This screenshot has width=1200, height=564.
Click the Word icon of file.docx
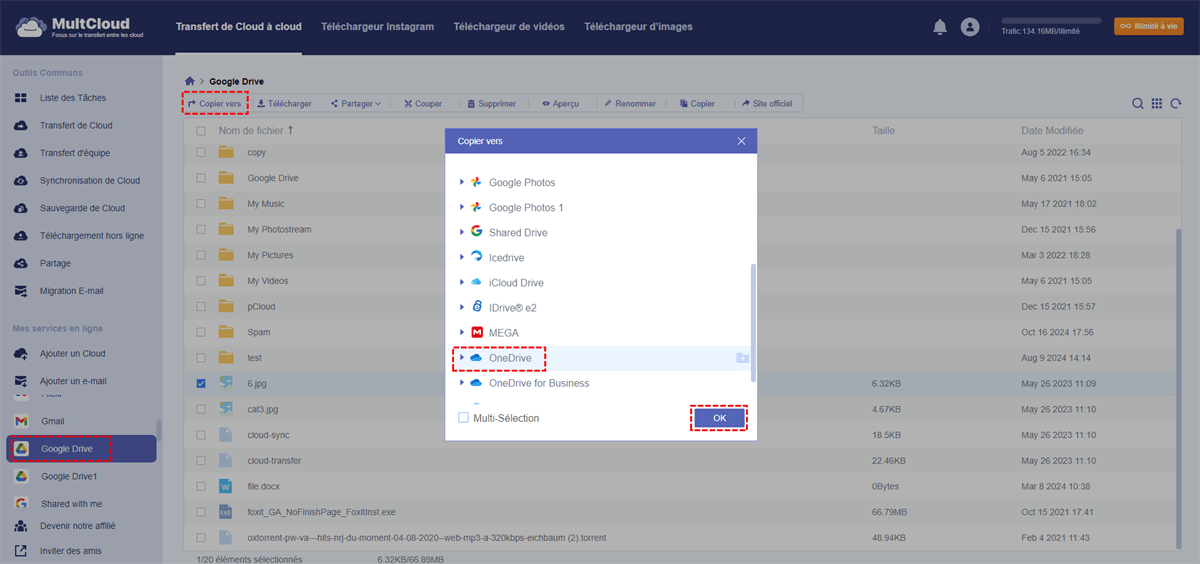pyautogui.click(x=226, y=486)
